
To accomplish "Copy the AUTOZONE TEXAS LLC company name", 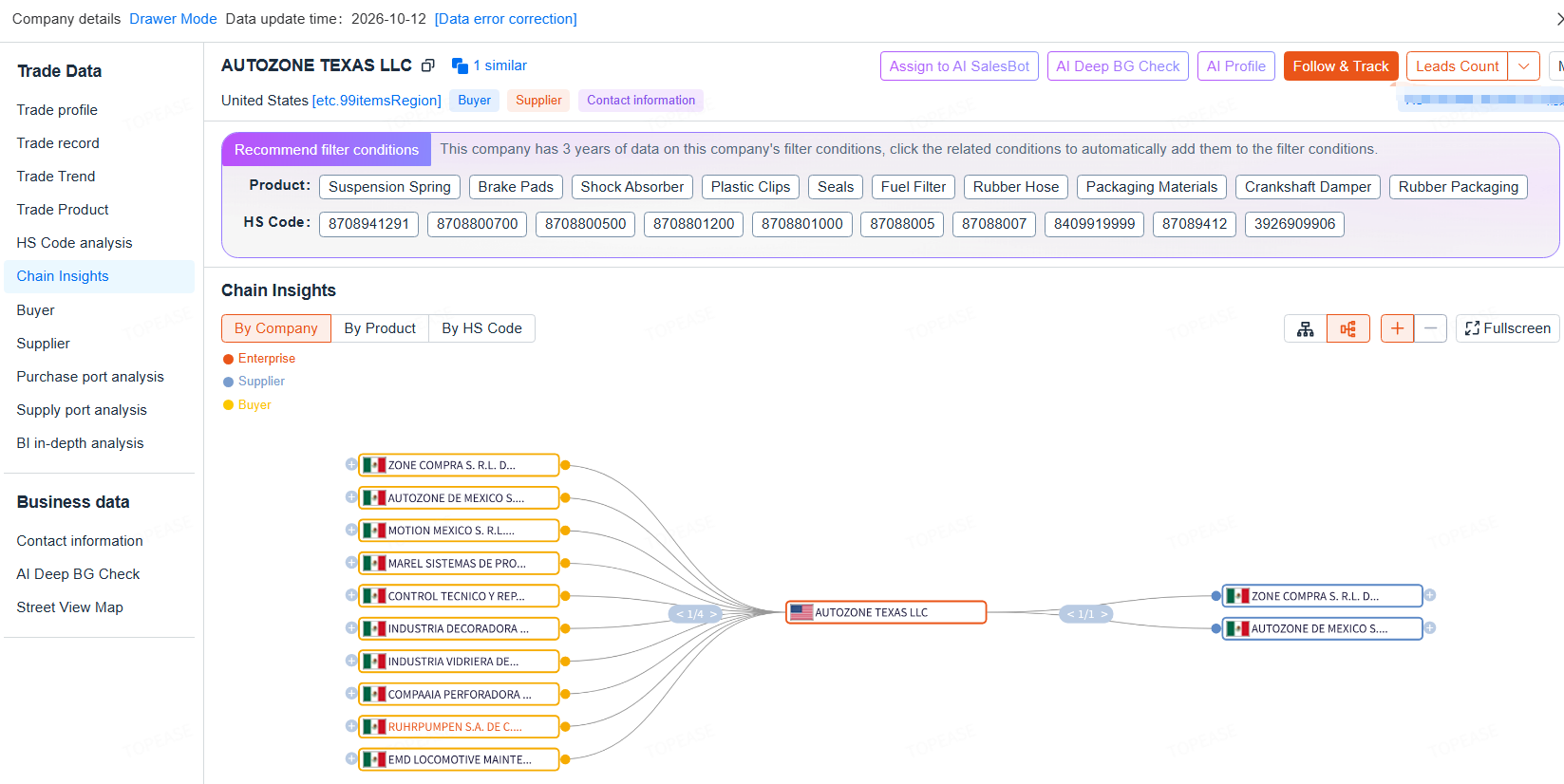I will (x=428, y=65).
